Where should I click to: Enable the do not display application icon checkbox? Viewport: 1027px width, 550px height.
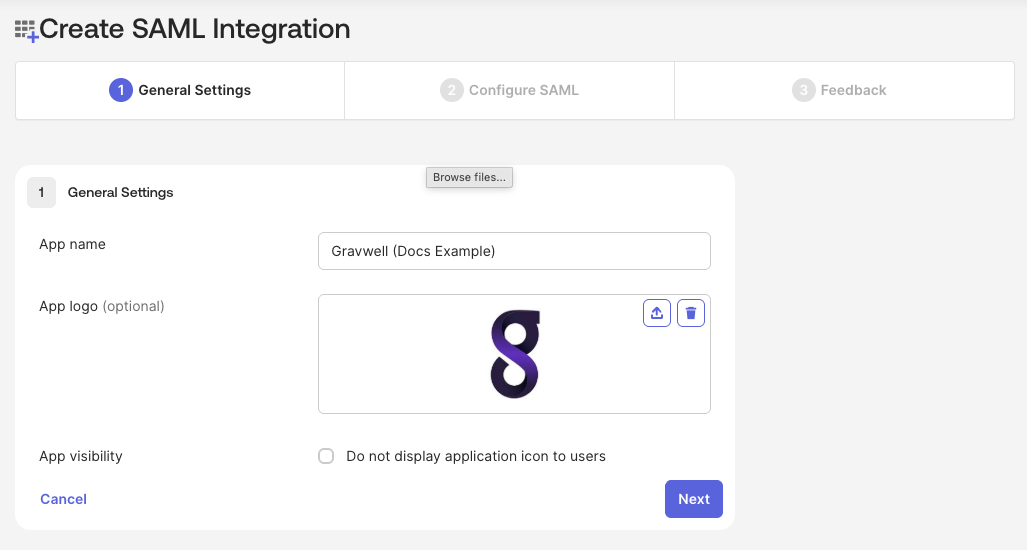pyautogui.click(x=326, y=456)
